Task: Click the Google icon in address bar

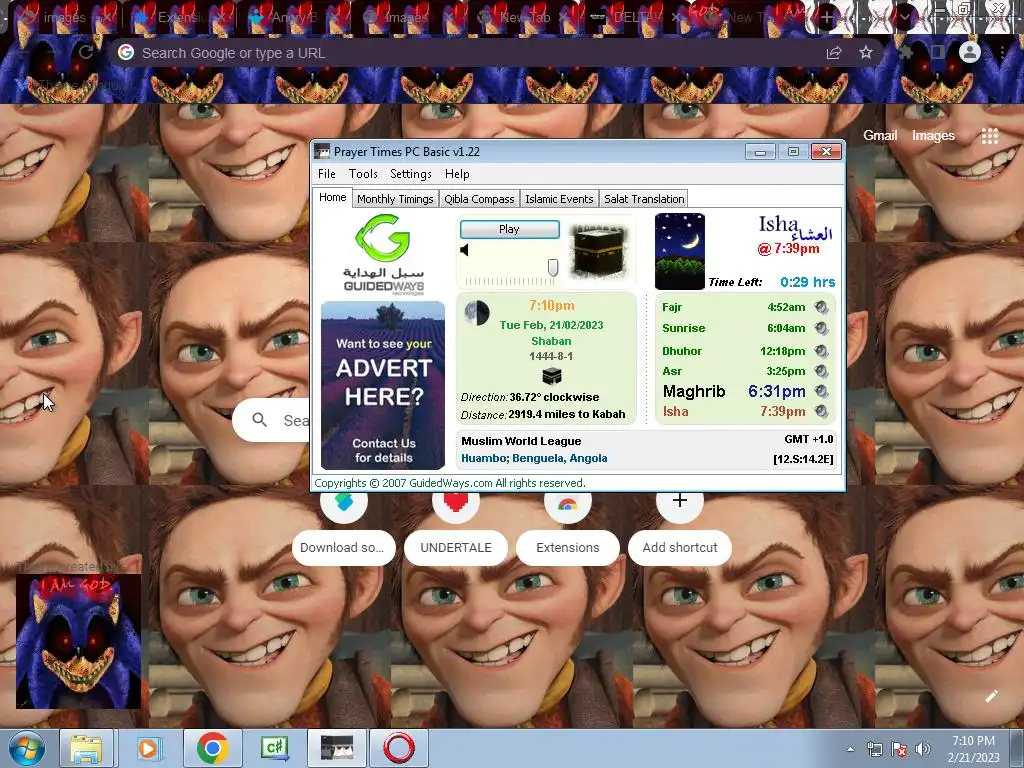Action: pyautogui.click(x=126, y=53)
